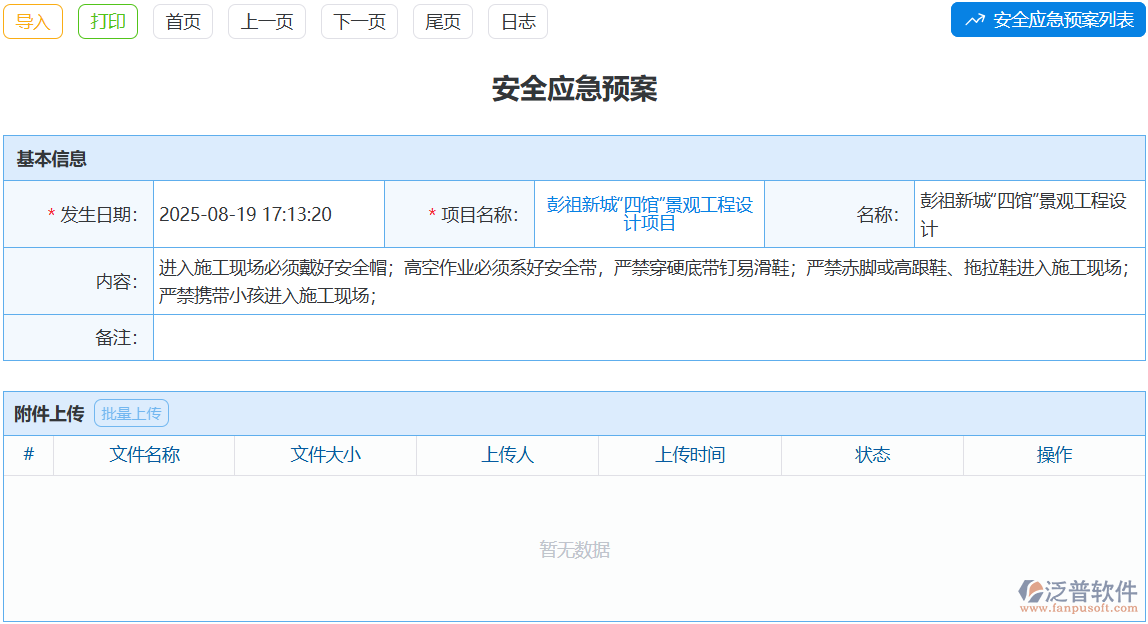Viewport: 1148px width, 624px height.
Task: Open the 导入 import function
Action: pos(32,20)
